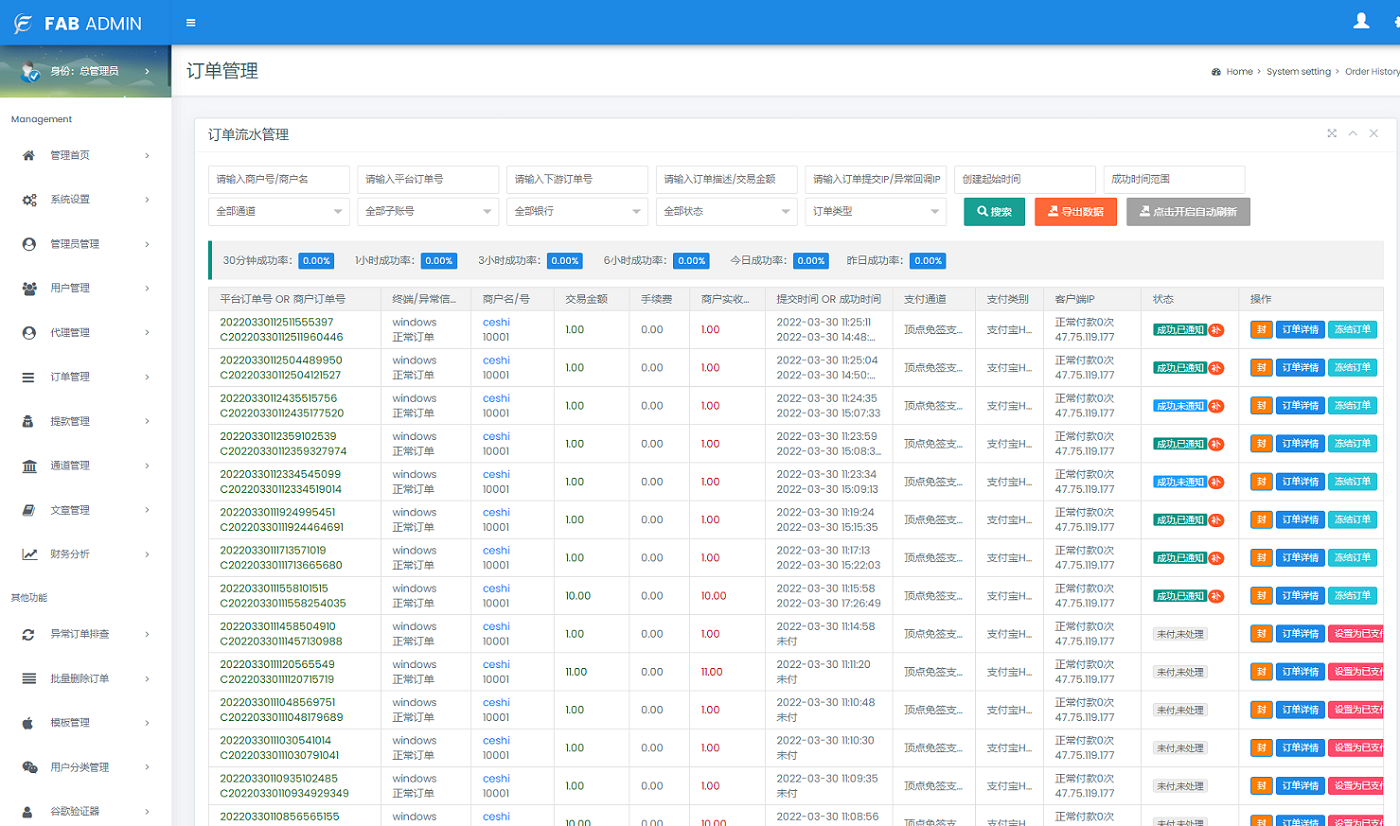Collapse the 订单流水管理 panel with the chevron

click(x=1353, y=134)
